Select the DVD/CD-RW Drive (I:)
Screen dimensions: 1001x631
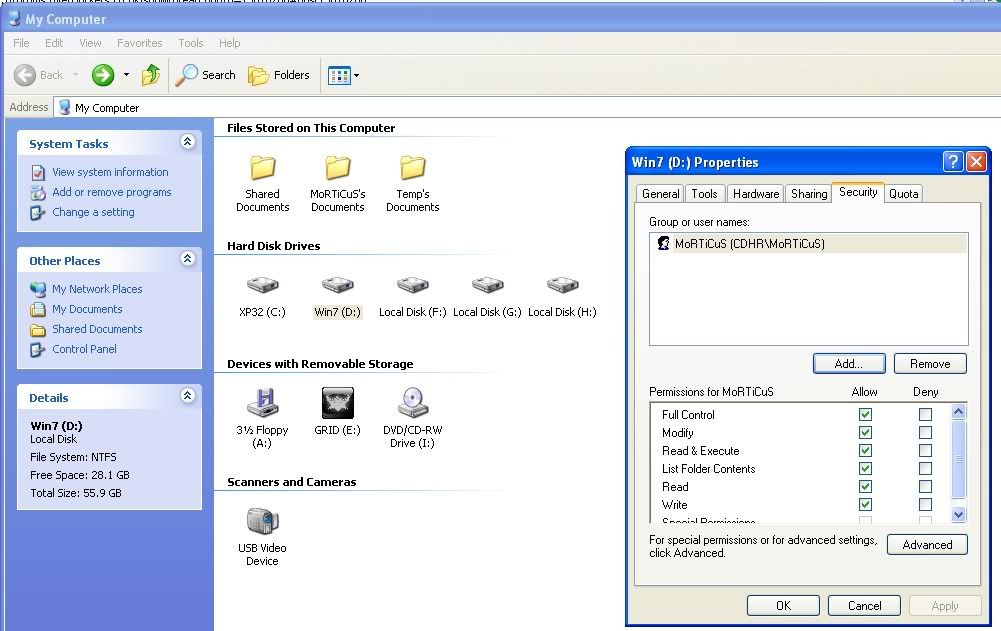point(412,418)
